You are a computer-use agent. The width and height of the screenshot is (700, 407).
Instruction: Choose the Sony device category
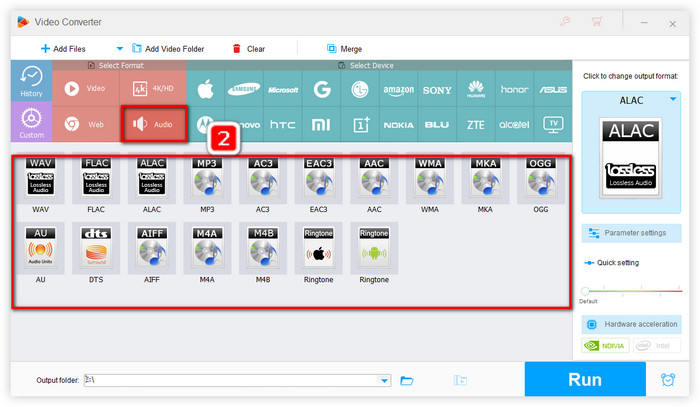pyautogui.click(x=437, y=89)
